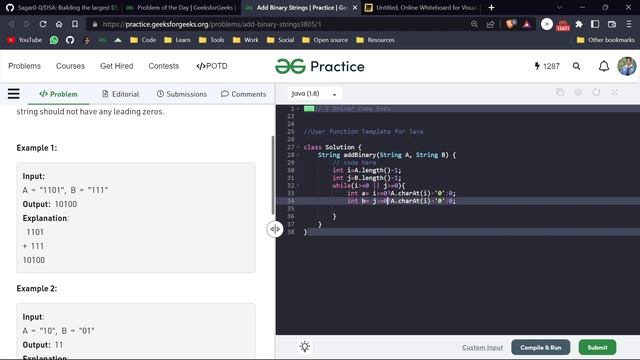The width and height of the screenshot is (640, 360).
Task: Click the share page icon in address bar
Action: click(x=490, y=24)
